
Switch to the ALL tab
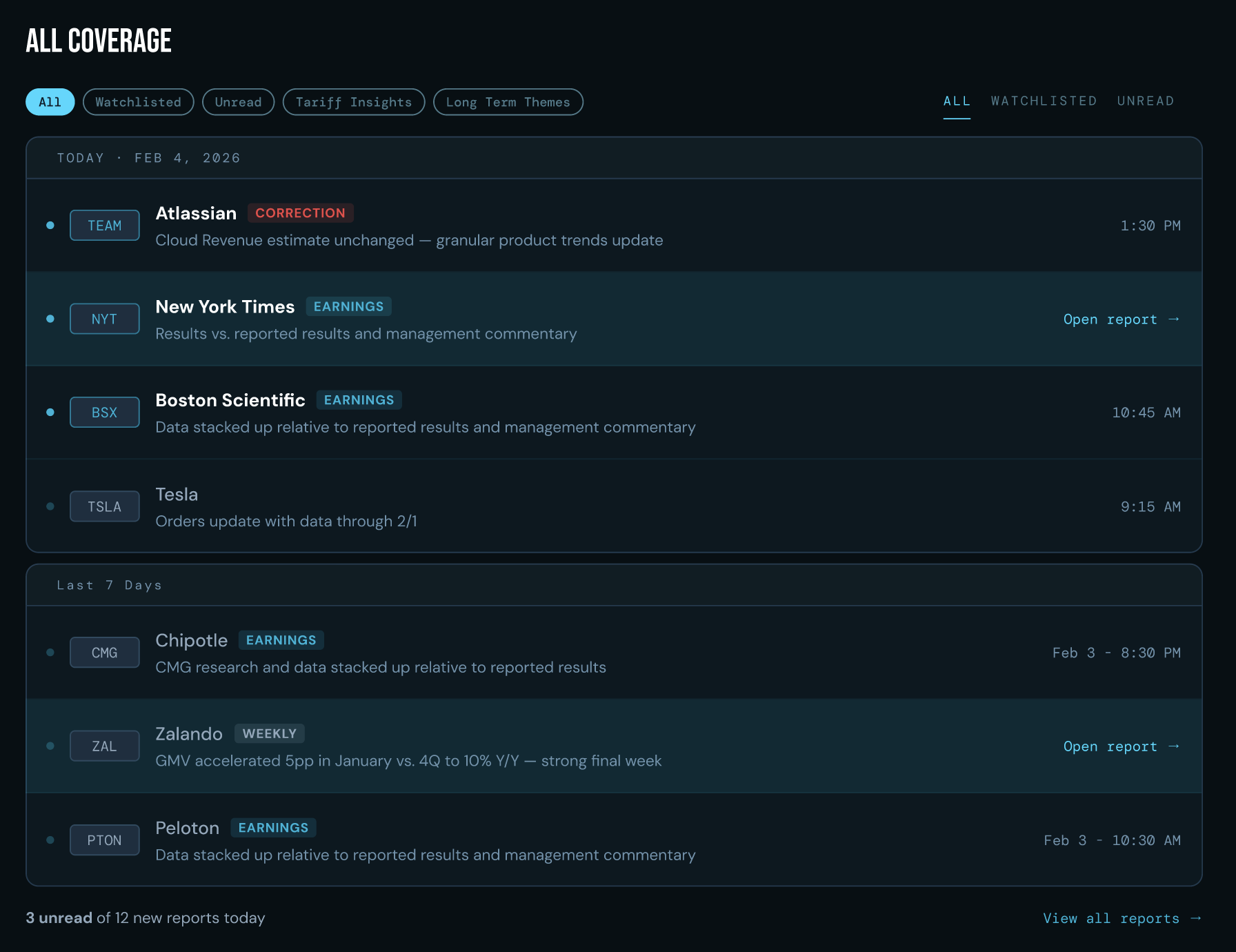click(x=957, y=101)
